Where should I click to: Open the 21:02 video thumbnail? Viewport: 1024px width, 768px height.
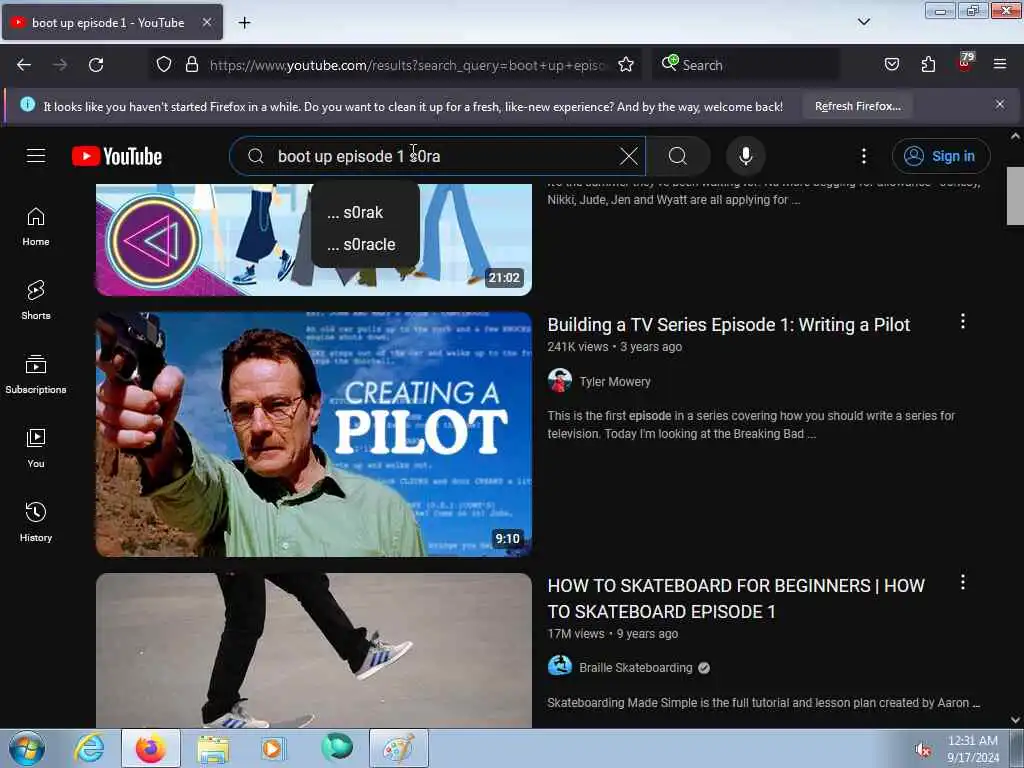pos(314,240)
